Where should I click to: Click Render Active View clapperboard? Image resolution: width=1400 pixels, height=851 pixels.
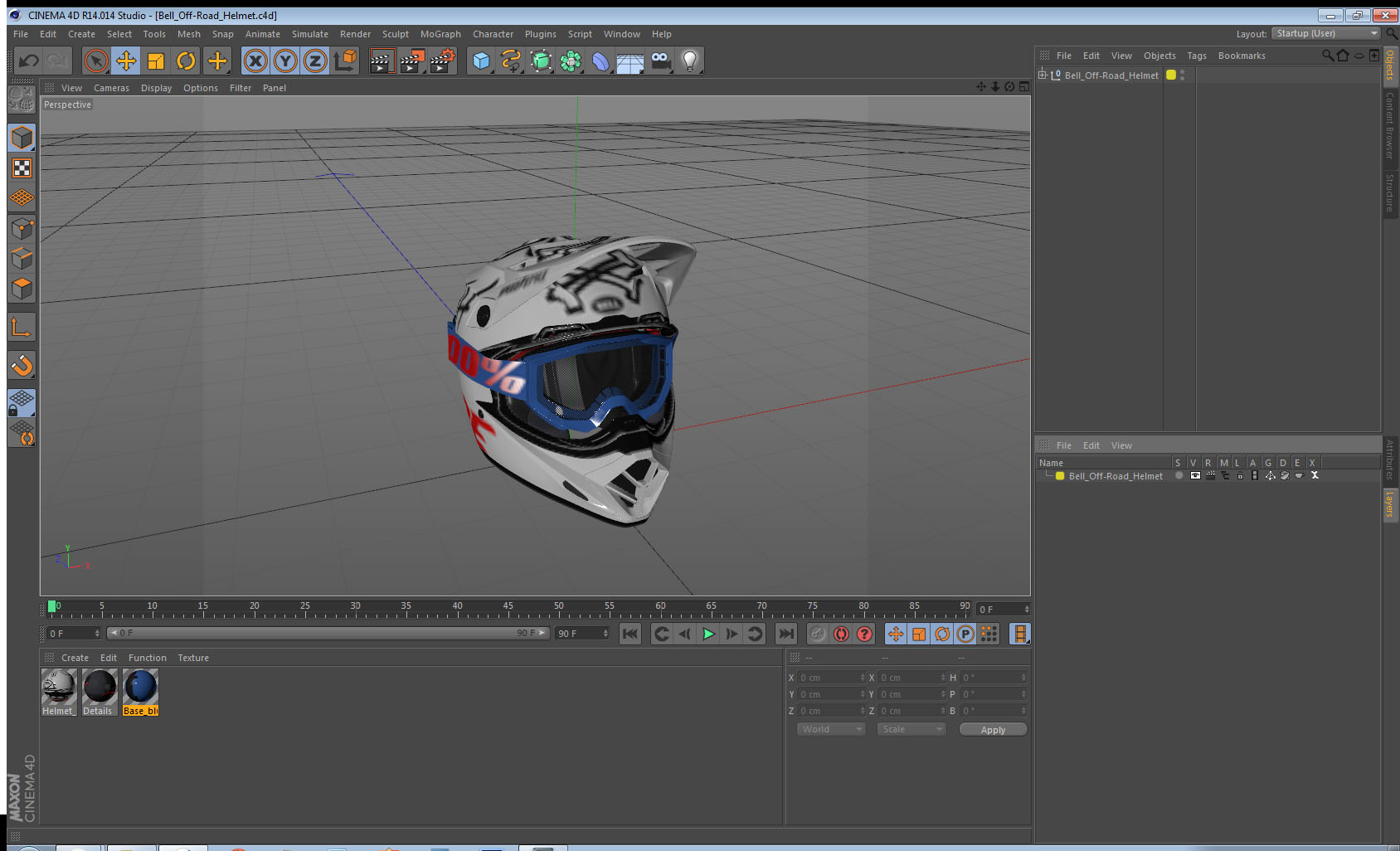point(381,61)
